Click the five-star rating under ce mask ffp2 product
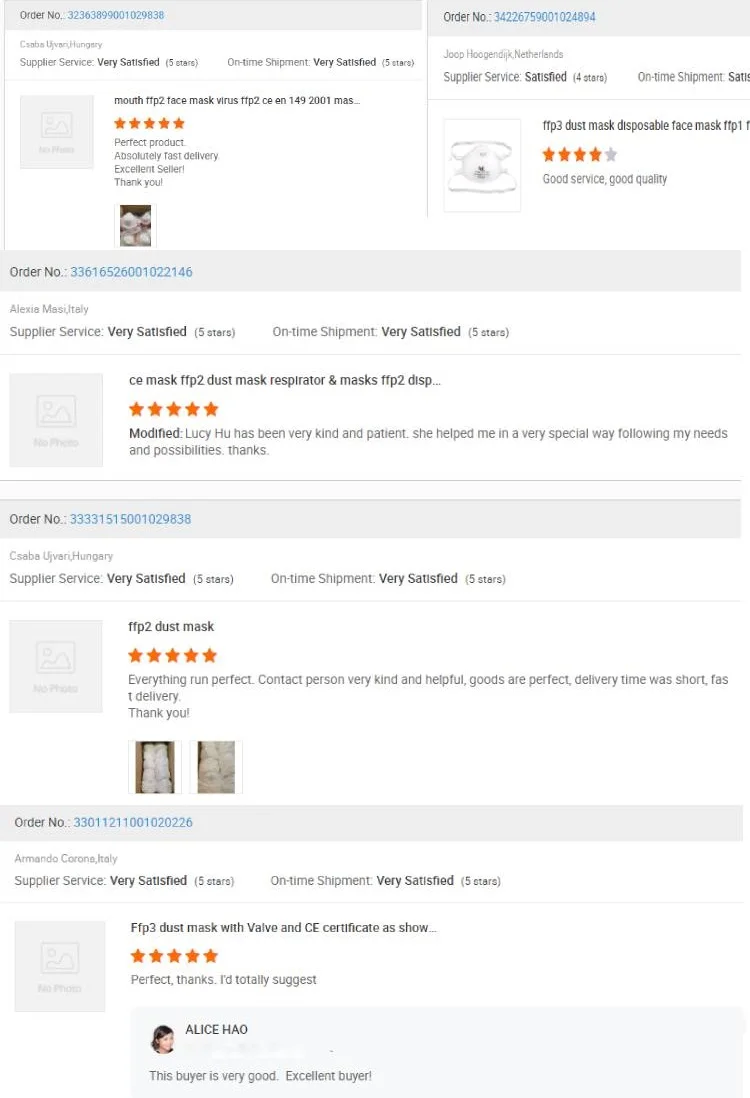Screen dimensions: 750x1098 tap(173, 409)
